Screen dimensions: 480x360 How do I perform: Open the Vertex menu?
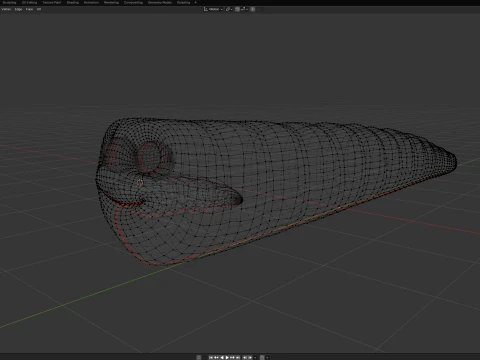click(6, 9)
